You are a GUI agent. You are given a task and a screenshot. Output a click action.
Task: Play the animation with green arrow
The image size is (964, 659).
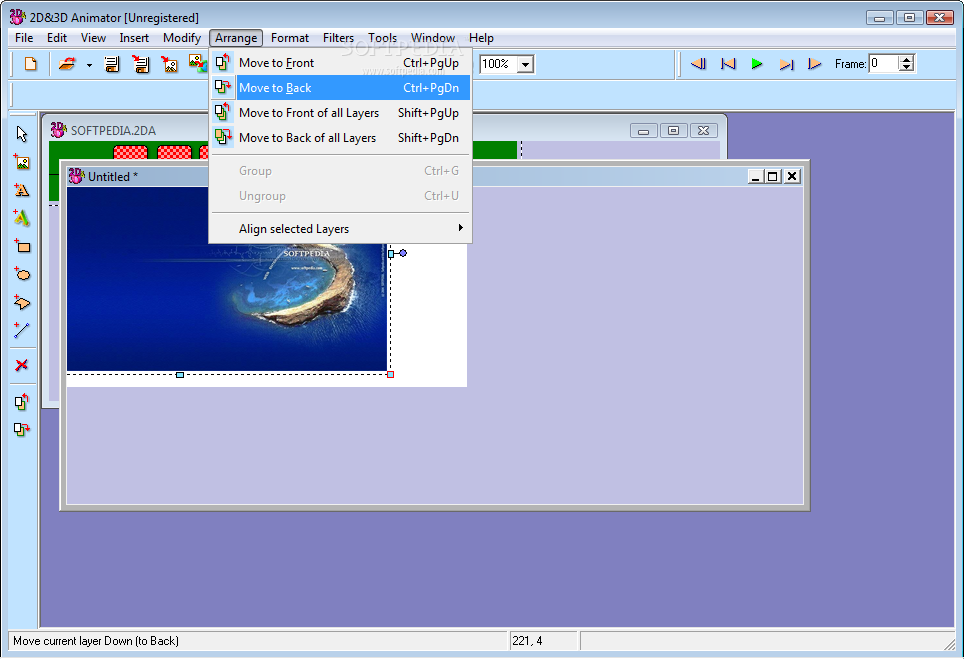pyautogui.click(x=757, y=64)
